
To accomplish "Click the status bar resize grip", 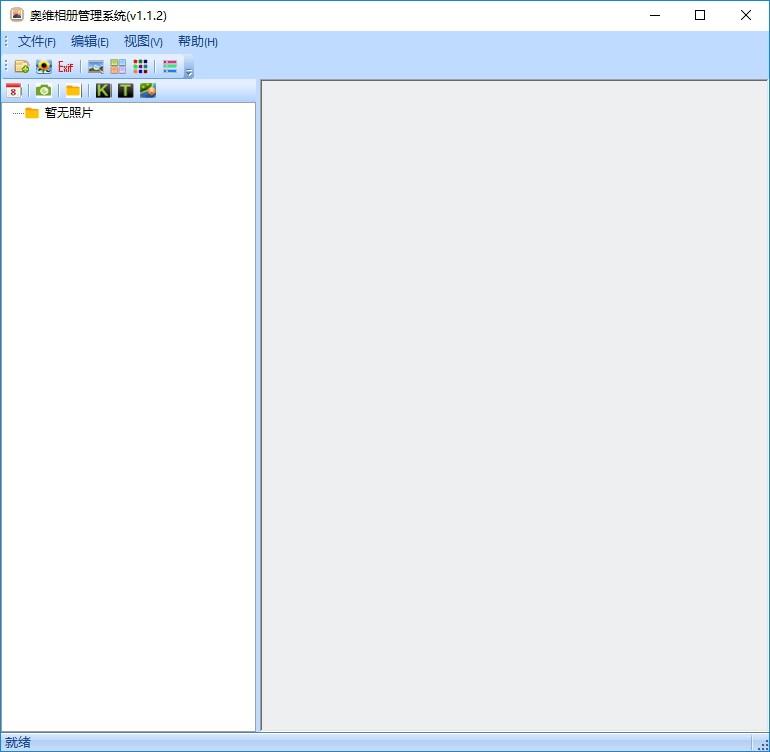I will pyautogui.click(x=762, y=744).
